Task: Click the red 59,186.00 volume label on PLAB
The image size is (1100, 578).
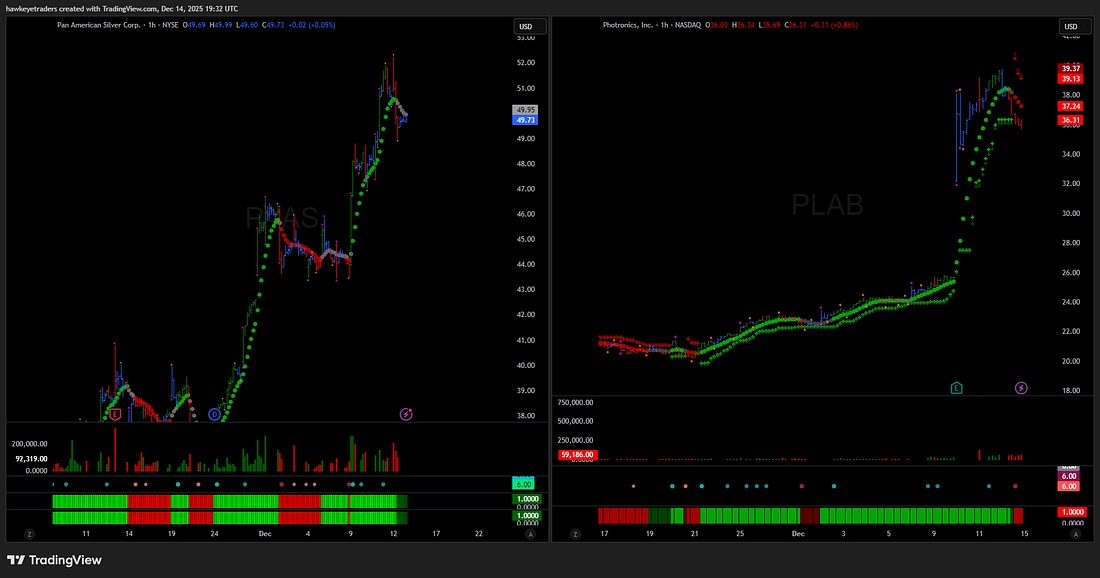Action: pos(577,455)
